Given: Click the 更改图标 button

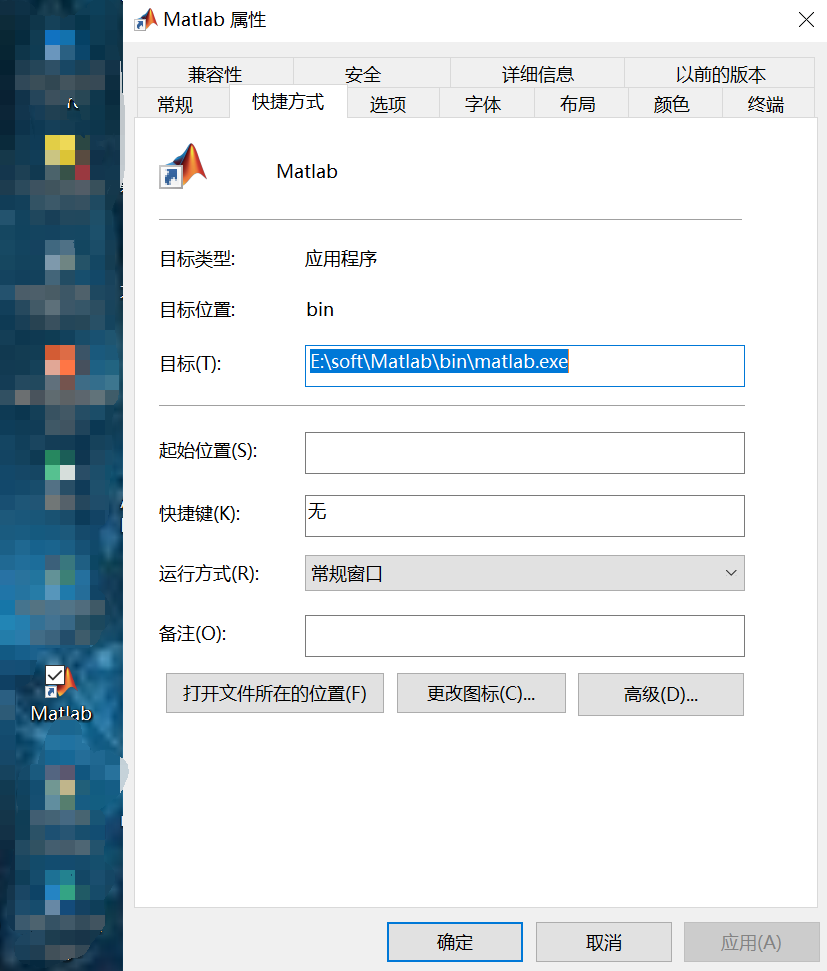Looking at the screenshot, I should pyautogui.click(x=481, y=693).
